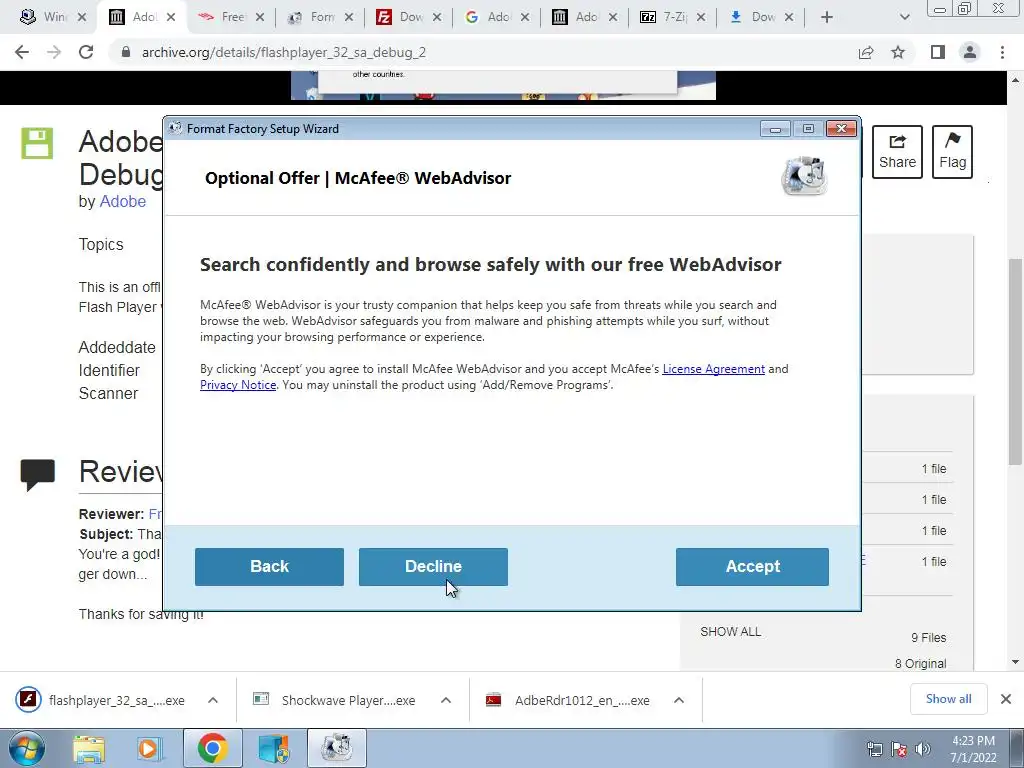
Task: Click the video preview thumbnail at top
Action: [x=503, y=86]
